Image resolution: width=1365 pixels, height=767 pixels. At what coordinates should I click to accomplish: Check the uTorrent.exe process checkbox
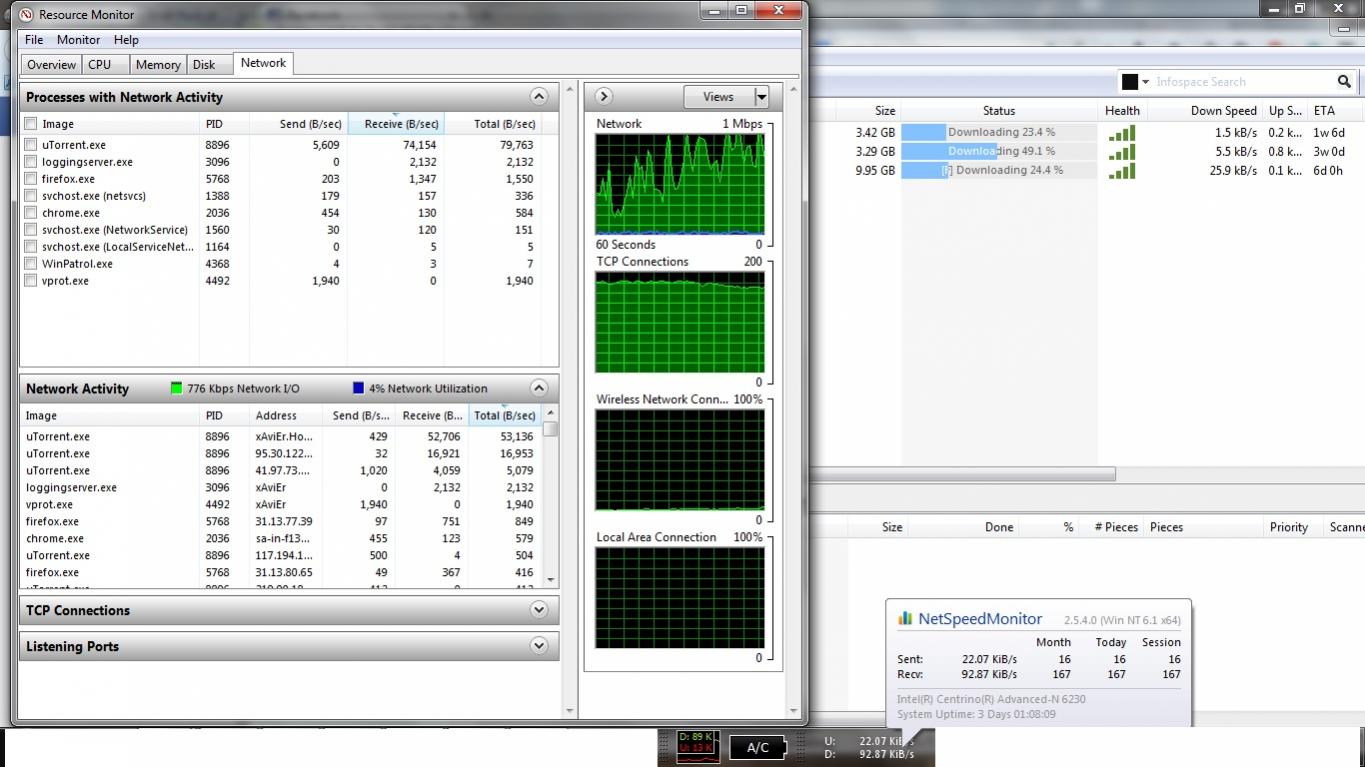tap(31, 145)
